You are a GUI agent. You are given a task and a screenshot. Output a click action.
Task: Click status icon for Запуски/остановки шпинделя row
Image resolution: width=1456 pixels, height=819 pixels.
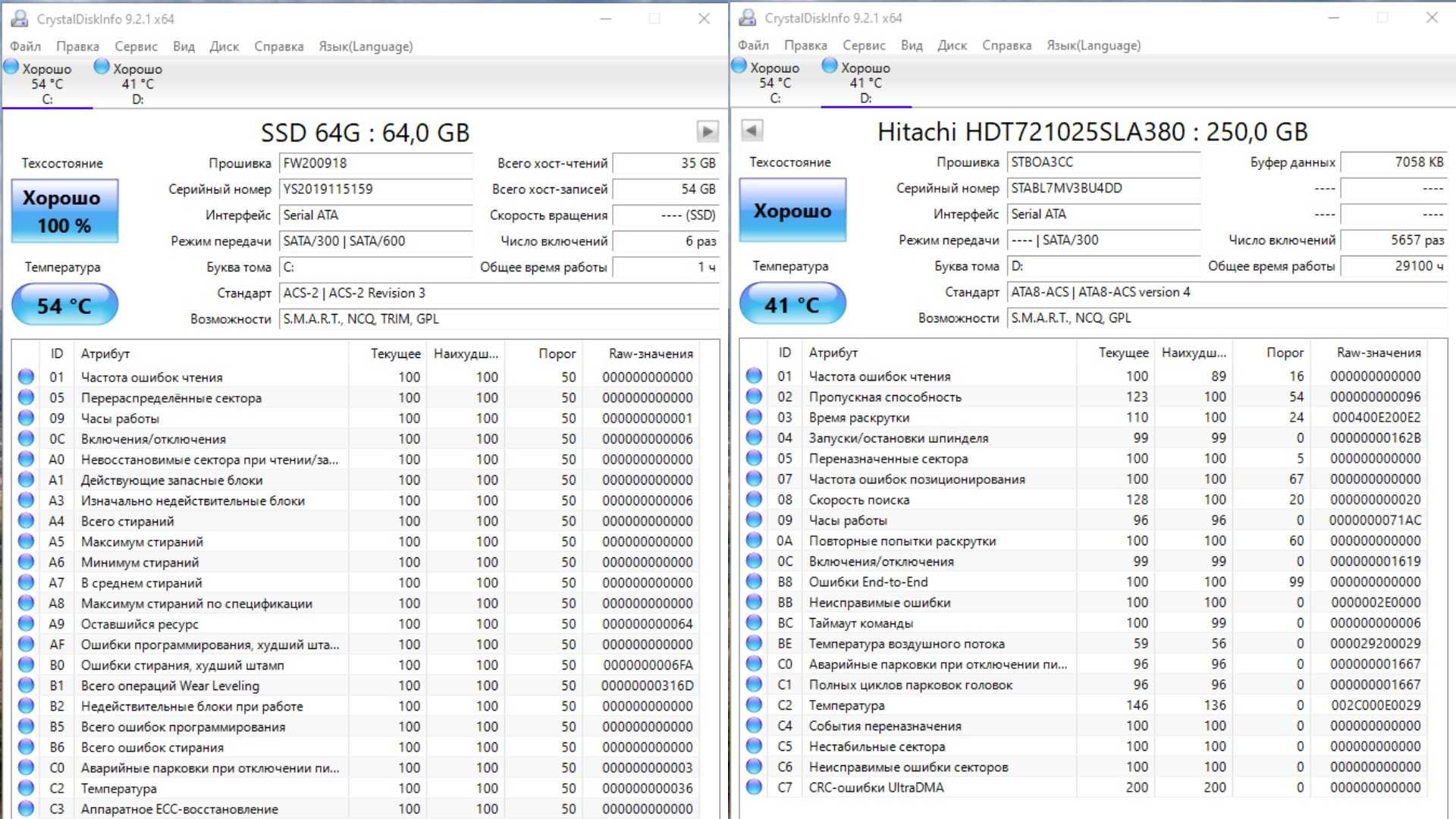[754, 438]
